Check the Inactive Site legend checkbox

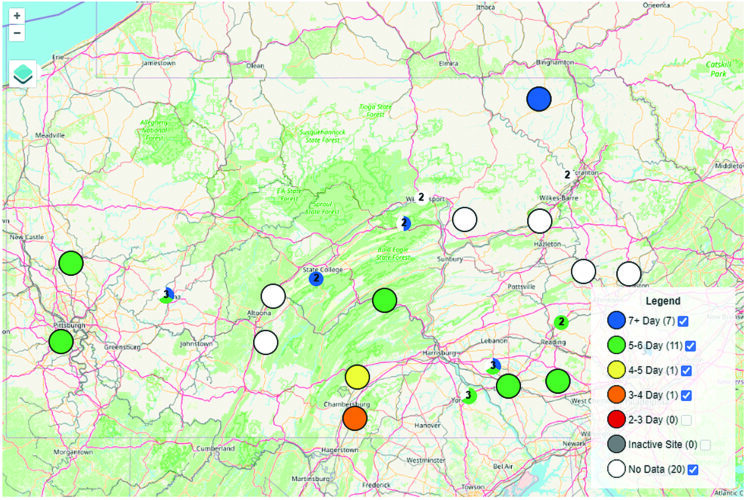click(x=705, y=445)
